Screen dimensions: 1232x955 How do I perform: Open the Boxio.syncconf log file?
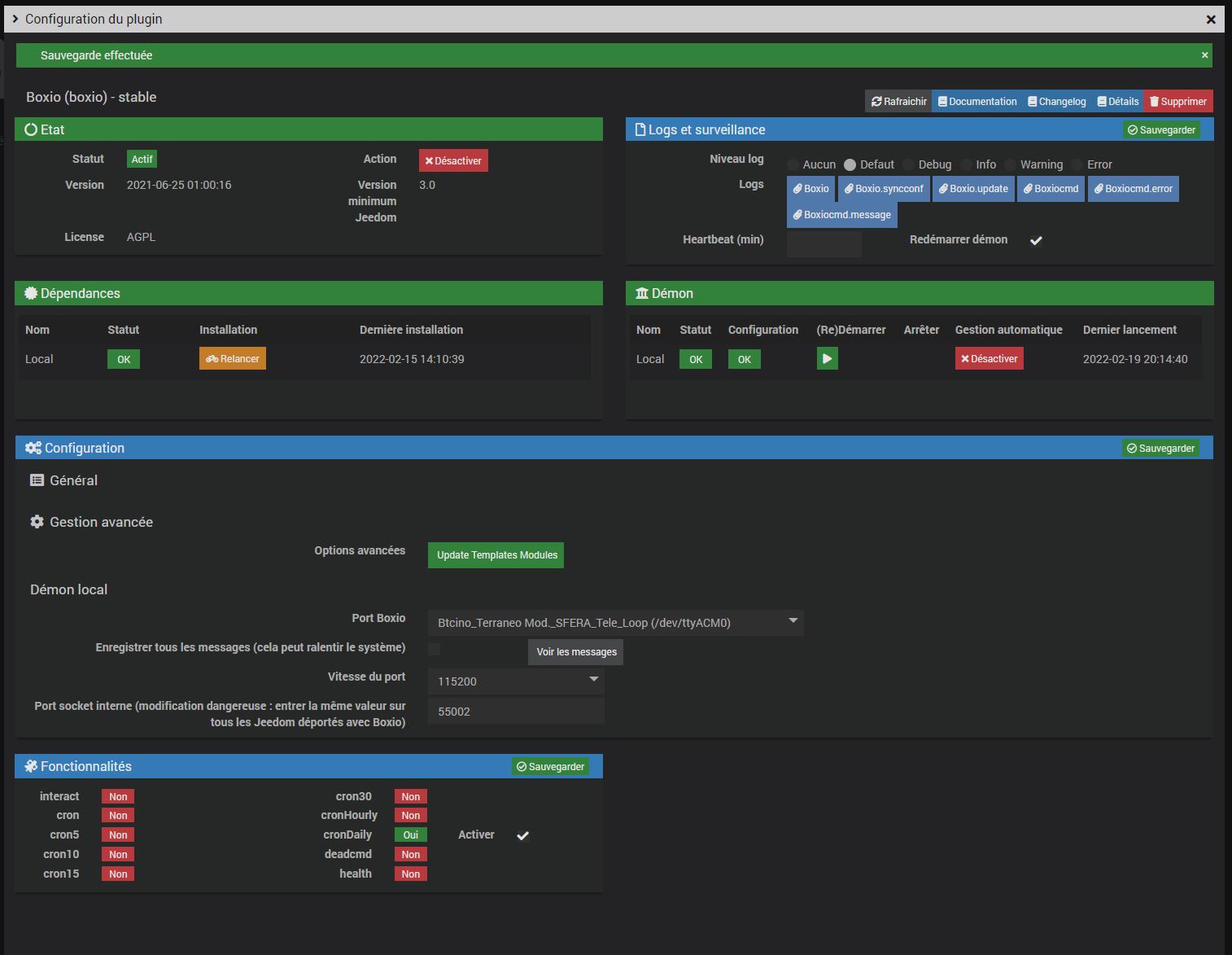point(884,189)
